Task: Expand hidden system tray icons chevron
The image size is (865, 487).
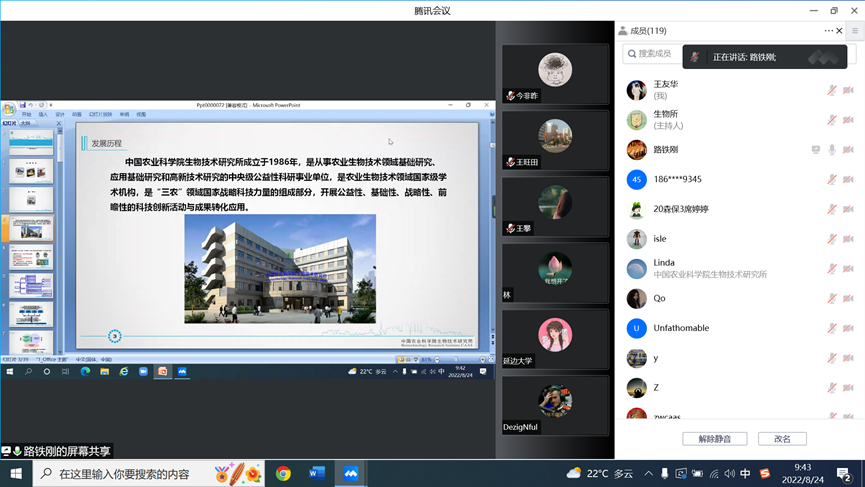Action: tap(648, 473)
